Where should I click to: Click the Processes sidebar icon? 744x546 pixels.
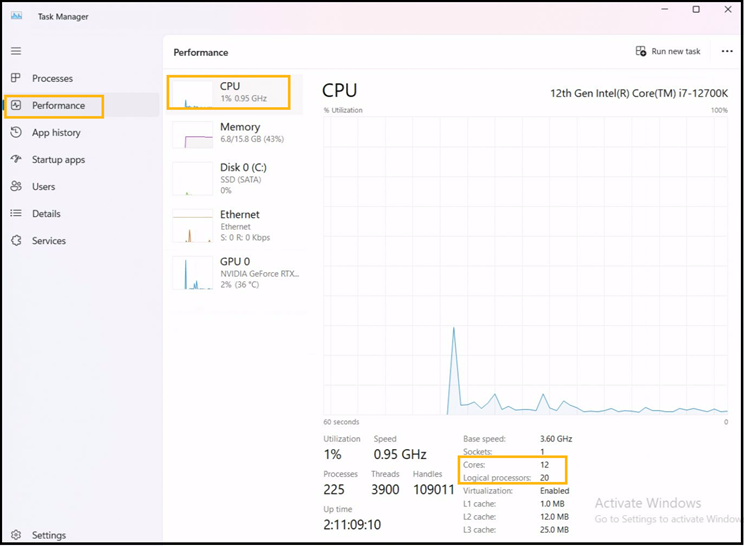pyautogui.click(x=16, y=78)
